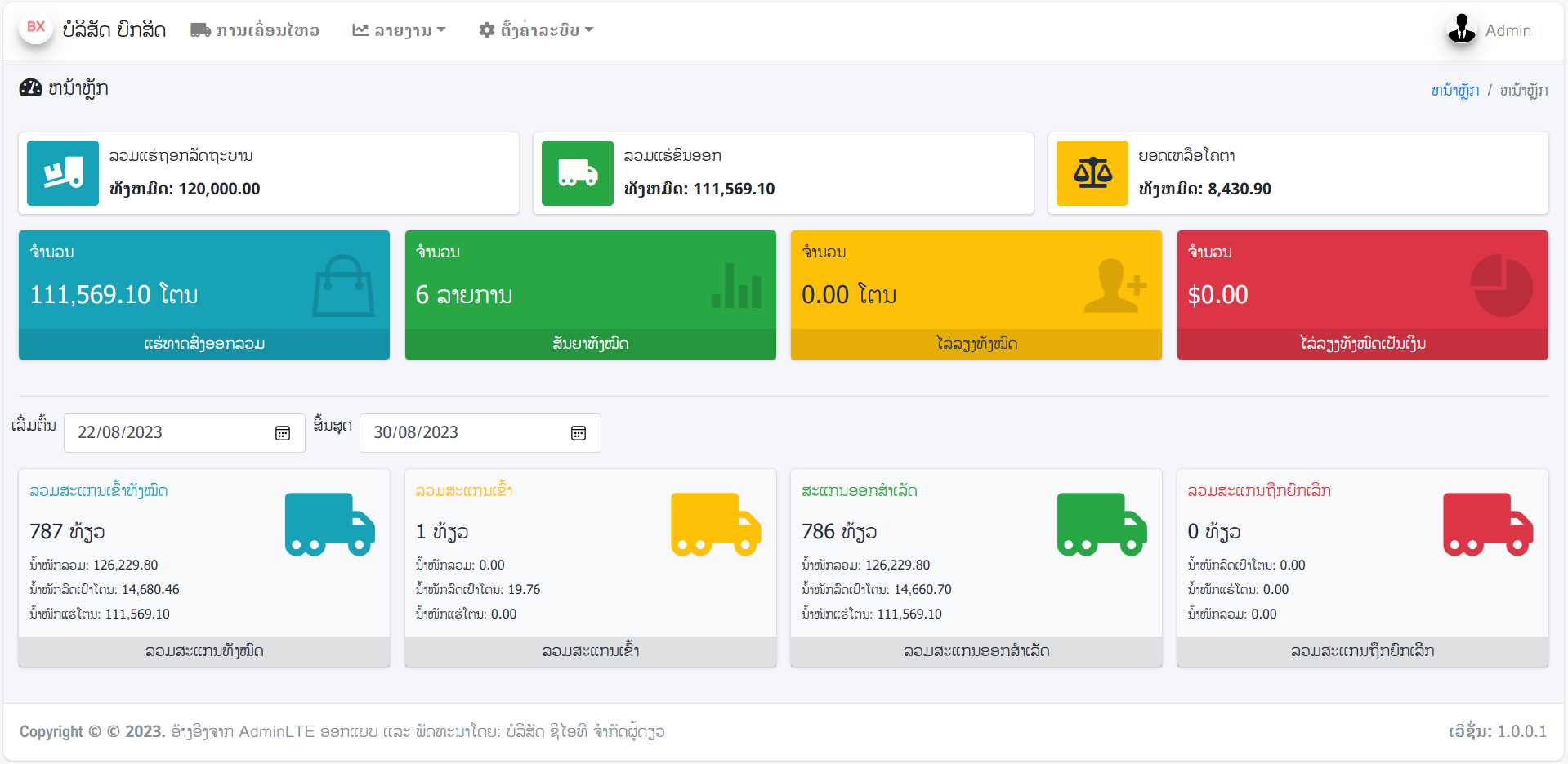The image size is (1568, 764).
Task: Click the AdminLTE credit in footer
Action: [x=276, y=732]
